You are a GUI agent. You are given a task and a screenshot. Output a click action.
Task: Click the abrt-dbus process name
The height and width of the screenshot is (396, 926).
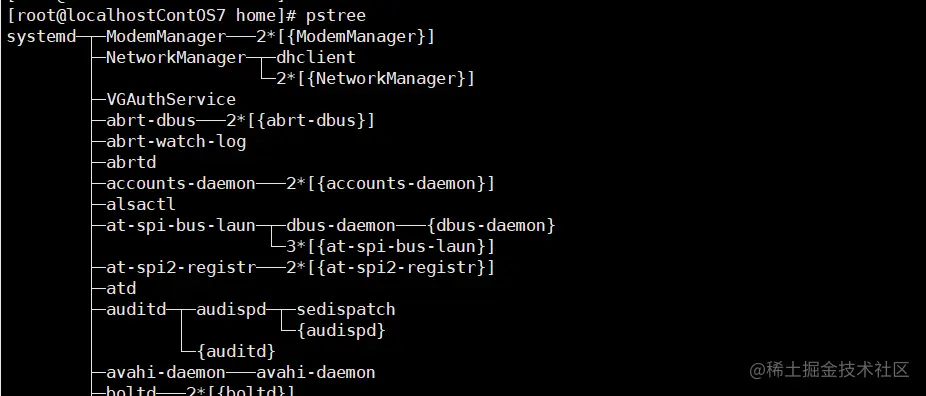coord(151,120)
